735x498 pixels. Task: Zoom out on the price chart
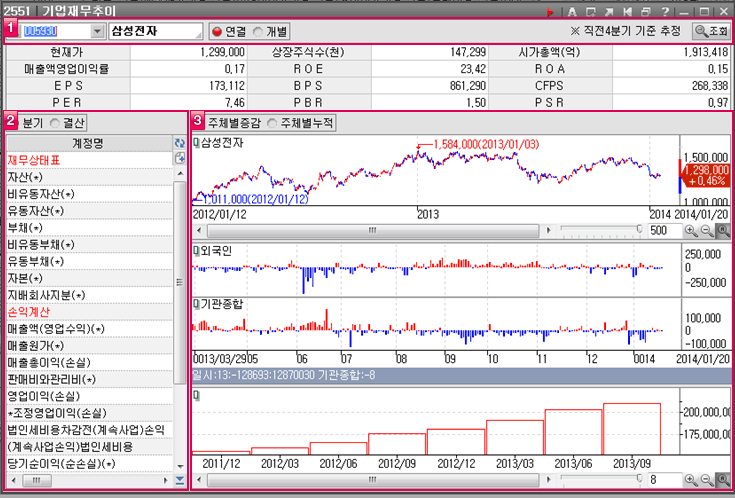click(x=706, y=231)
